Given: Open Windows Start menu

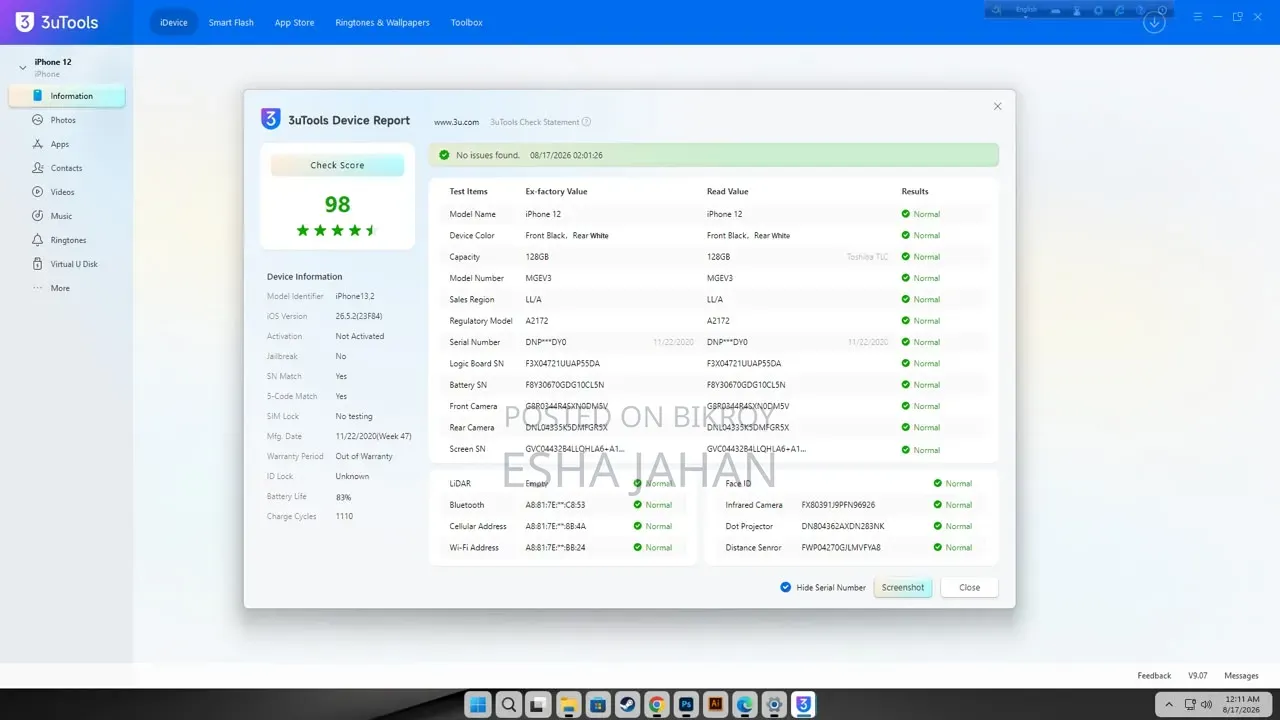Looking at the screenshot, I should (x=479, y=704).
